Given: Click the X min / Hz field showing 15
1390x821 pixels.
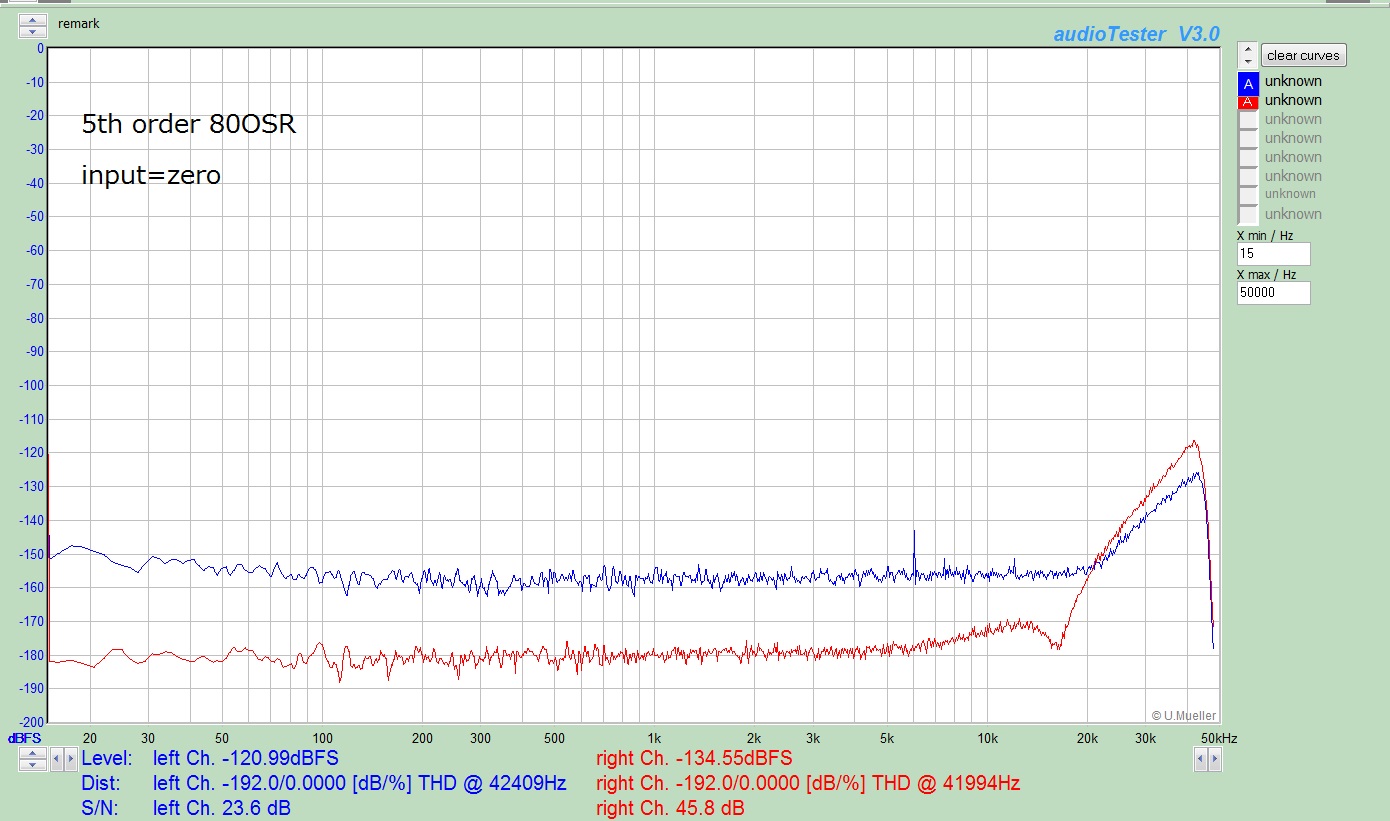Looking at the screenshot, I should (1273, 254).
